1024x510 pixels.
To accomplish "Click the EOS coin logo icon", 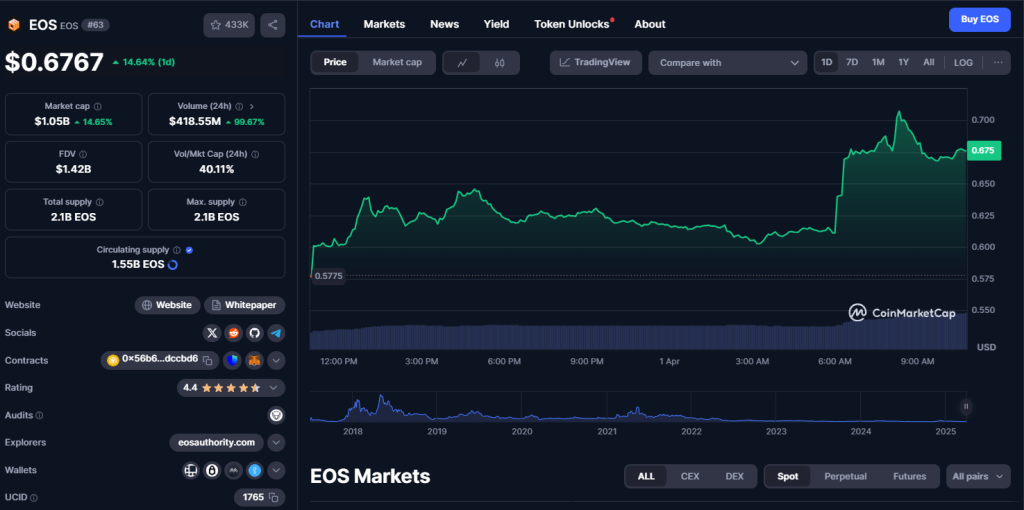I will [x=14, y=25].
